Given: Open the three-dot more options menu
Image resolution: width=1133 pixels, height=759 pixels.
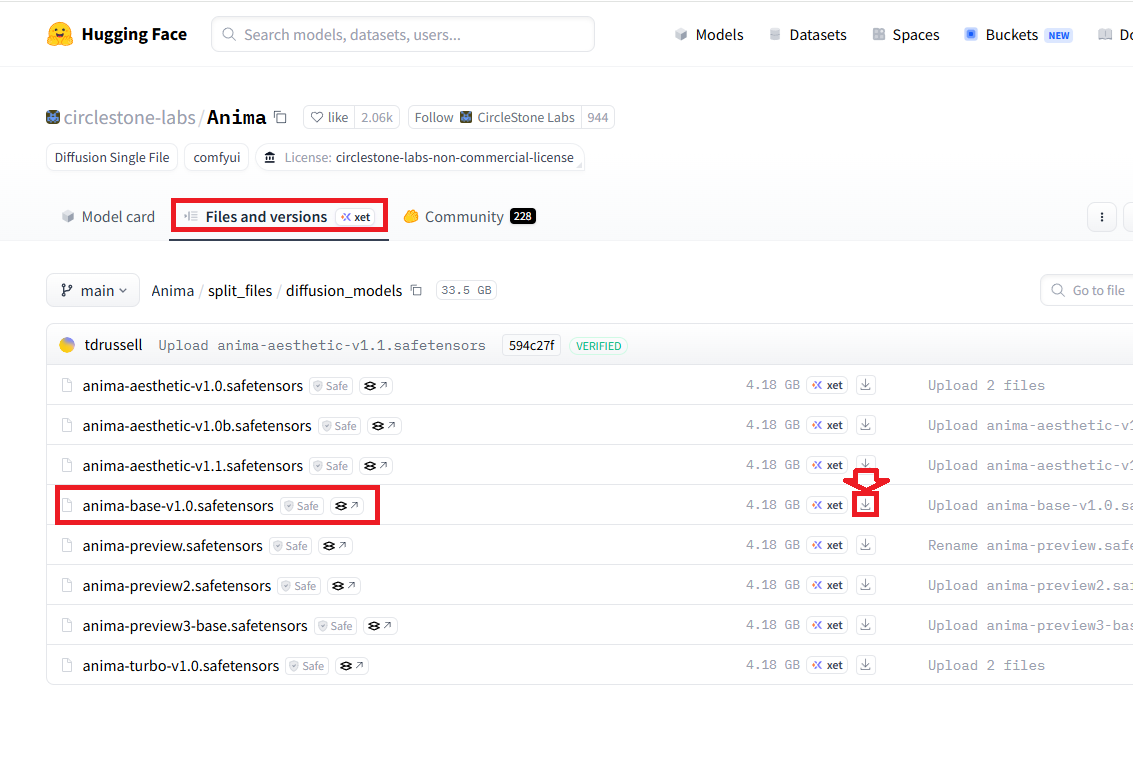Looking at the screenshot, I should point(1102,217).
